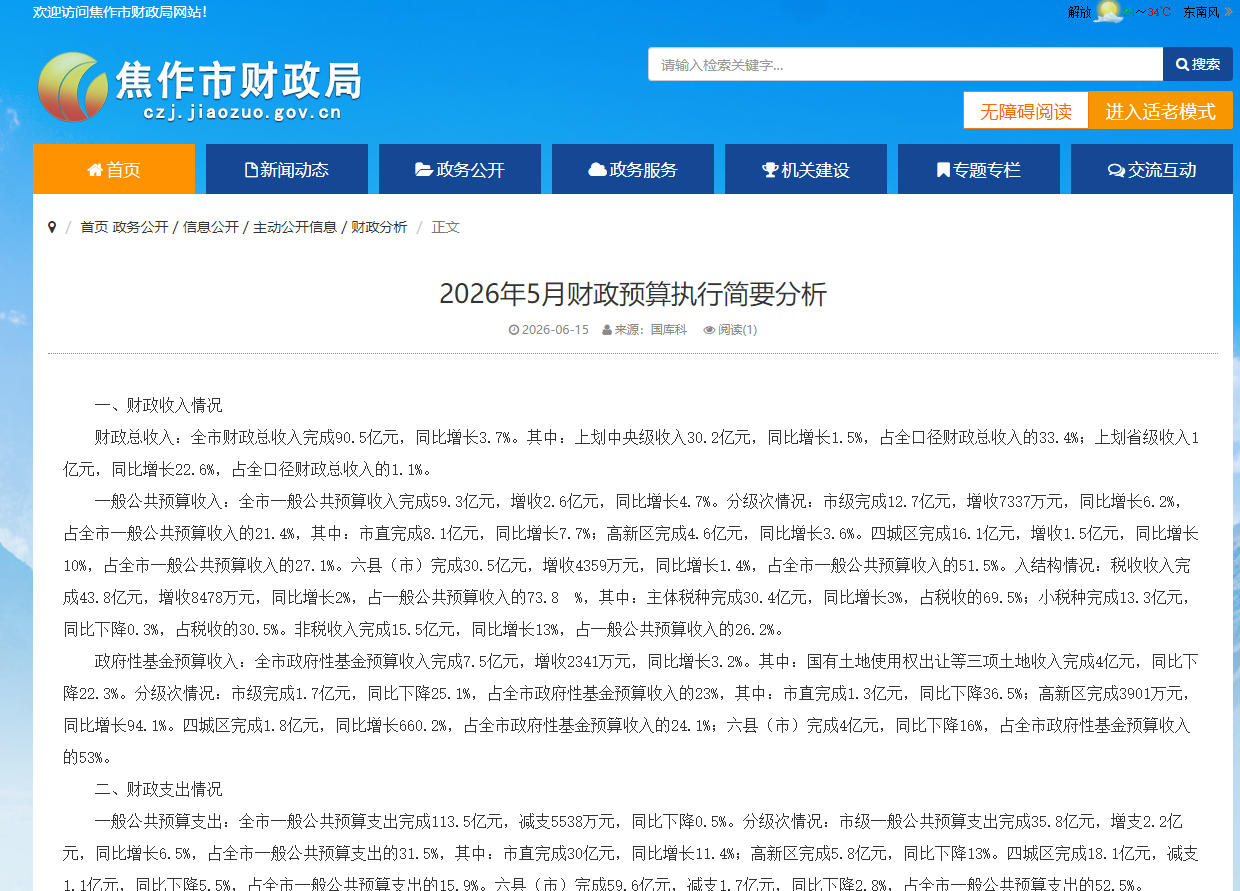The height and width of the screenshot is (891, 1240).
Task: Open the 专题专栏 navigation menu
Action: 979,169
